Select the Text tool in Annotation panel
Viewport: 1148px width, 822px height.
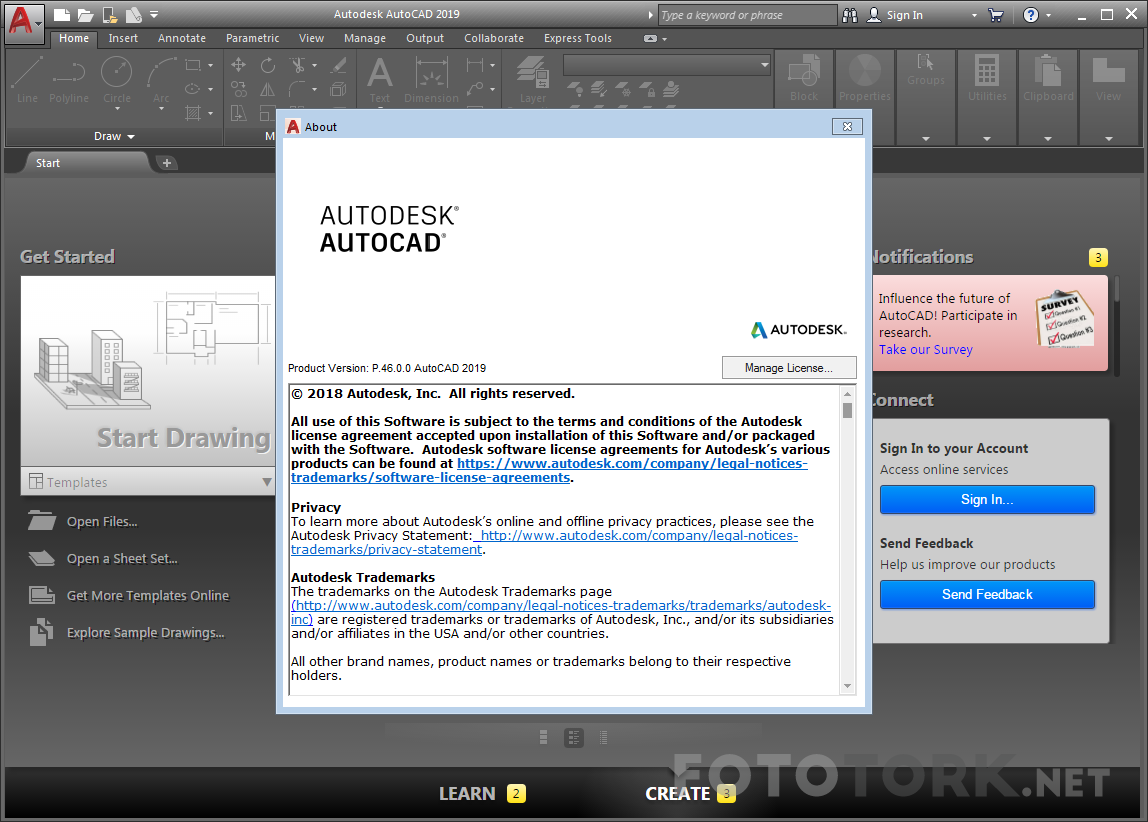pos(379,80)
